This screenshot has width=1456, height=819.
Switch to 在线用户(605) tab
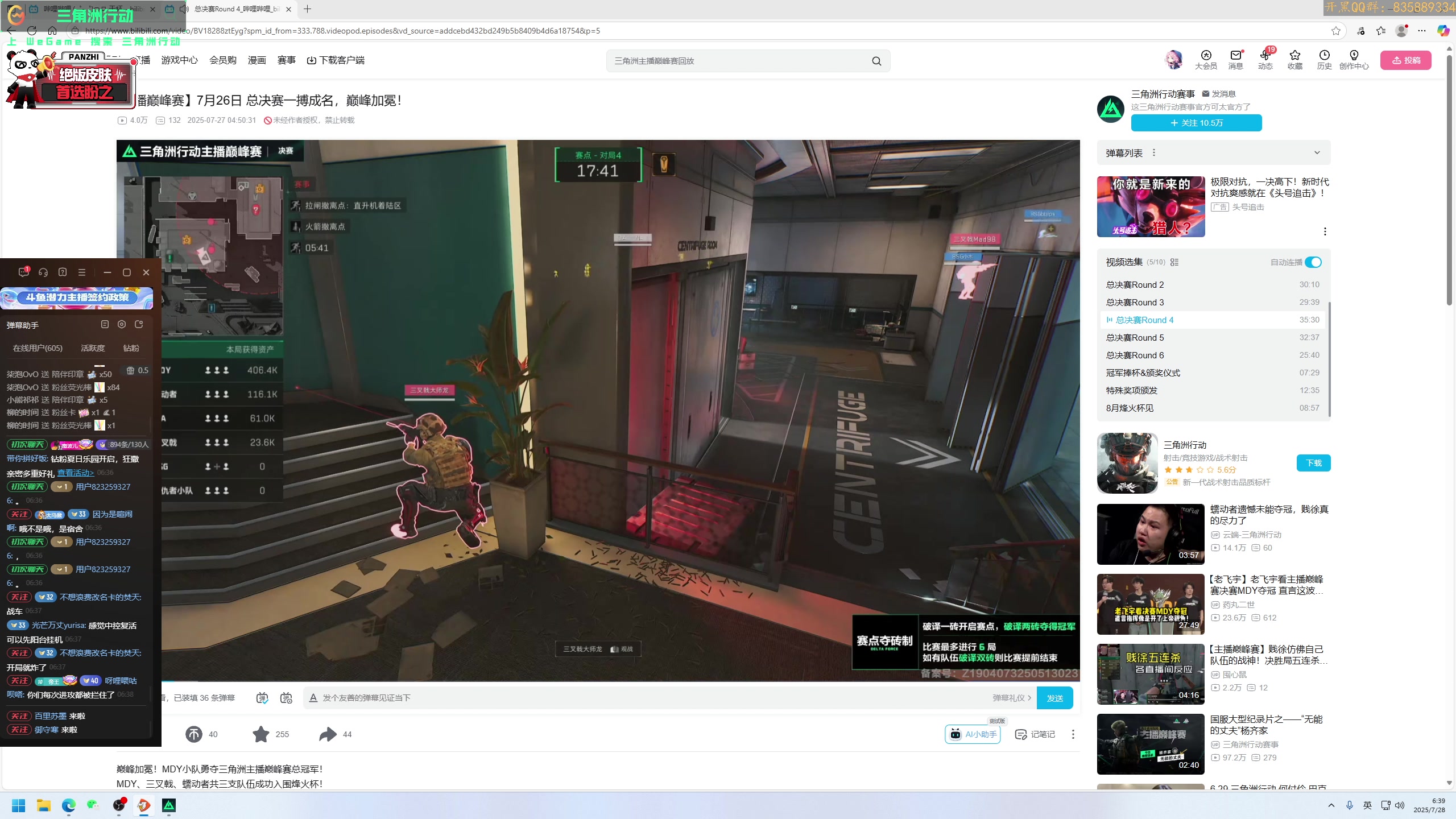pyautogui.click(x=38, y=348)
